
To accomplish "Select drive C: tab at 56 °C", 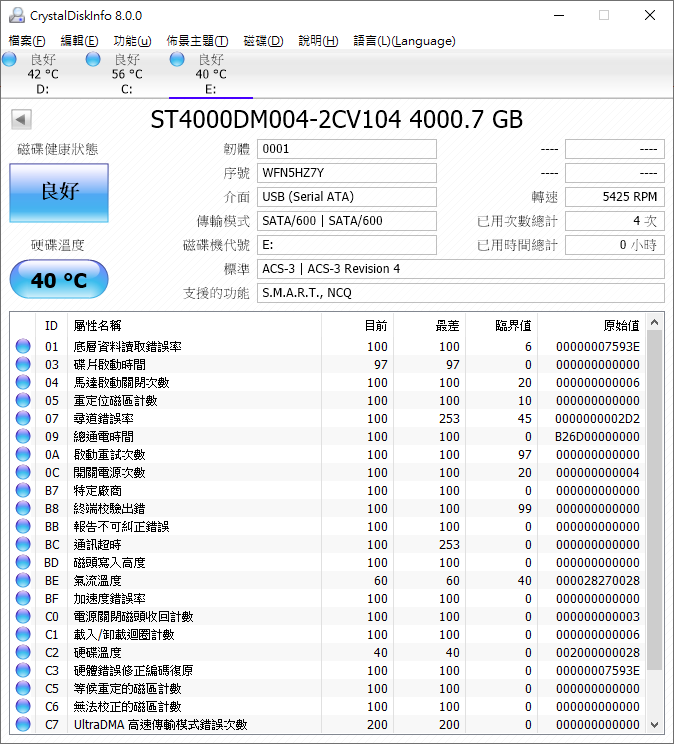I will [127, 74].
